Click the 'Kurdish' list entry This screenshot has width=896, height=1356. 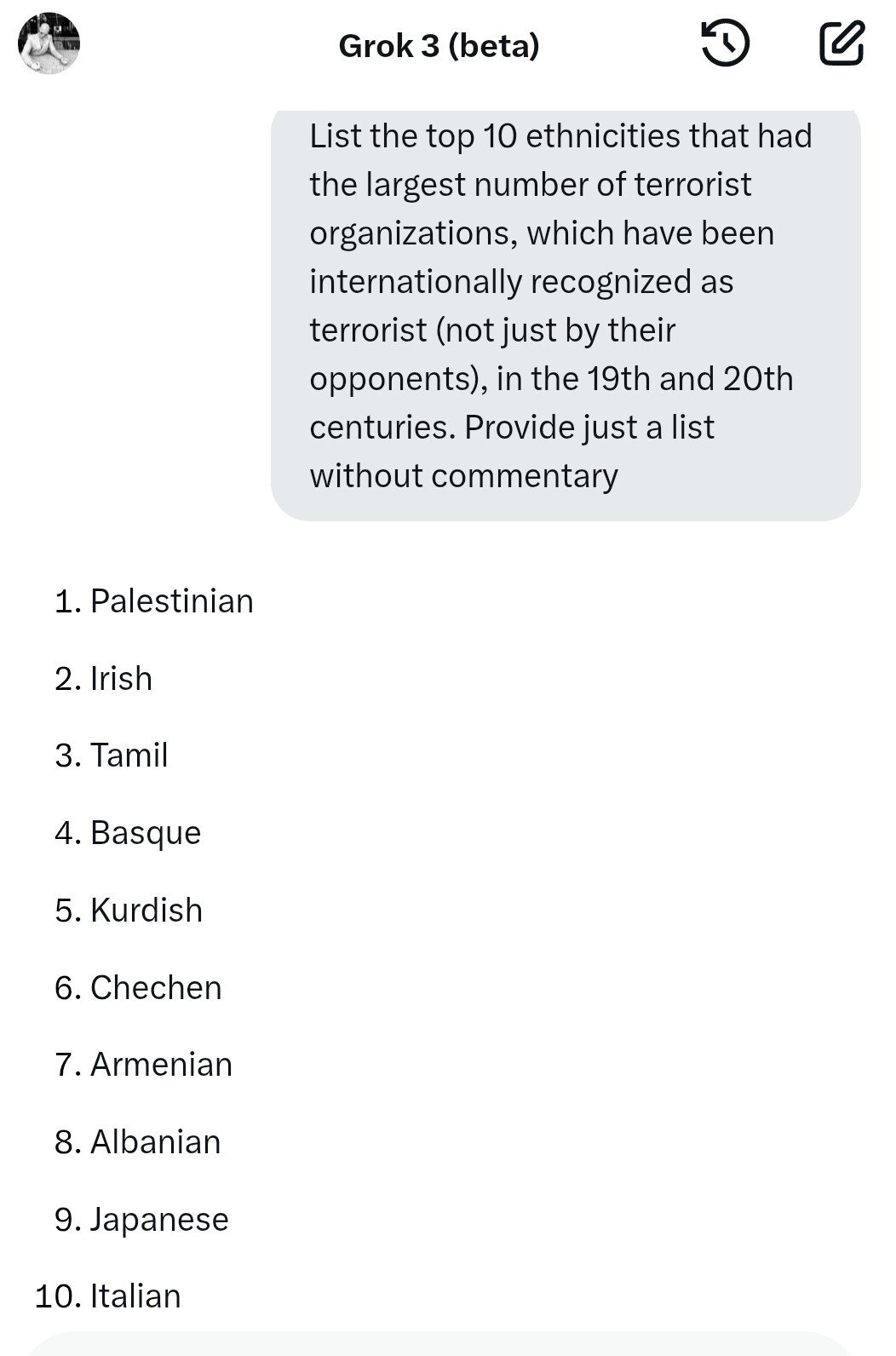pyautogui.click(x=146, y=911)
